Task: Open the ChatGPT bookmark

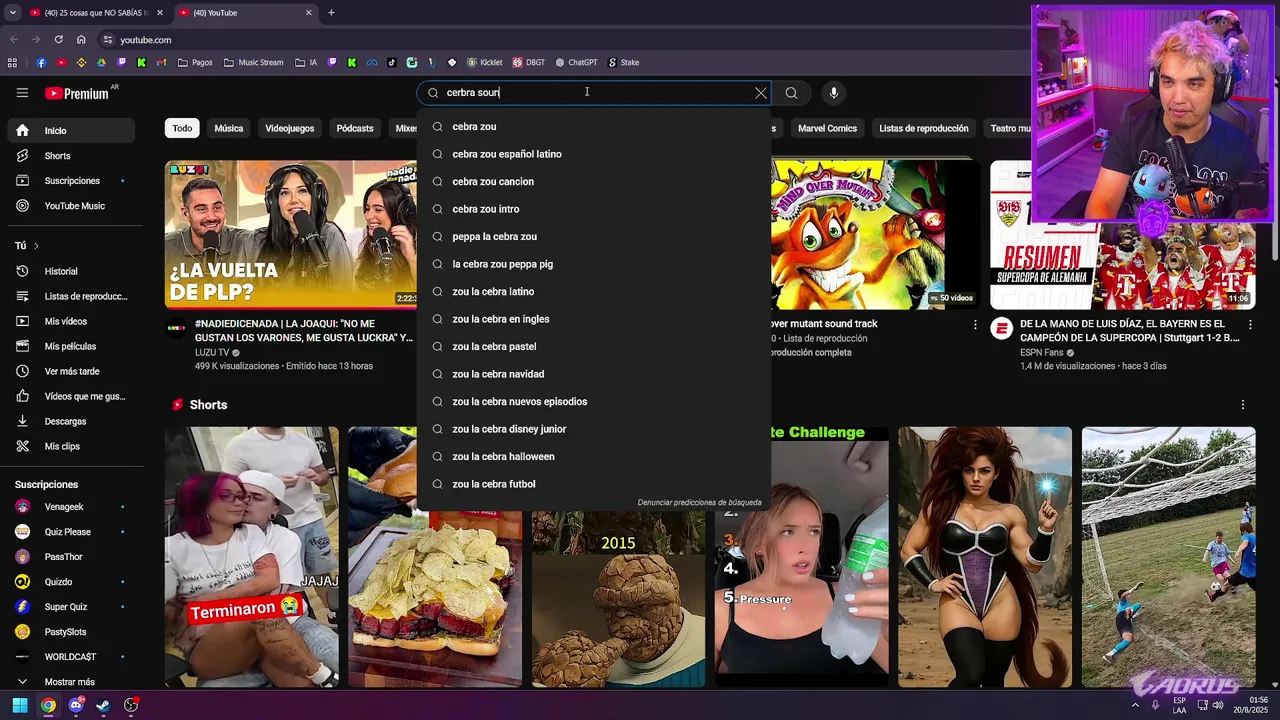Action: point(576,62)
